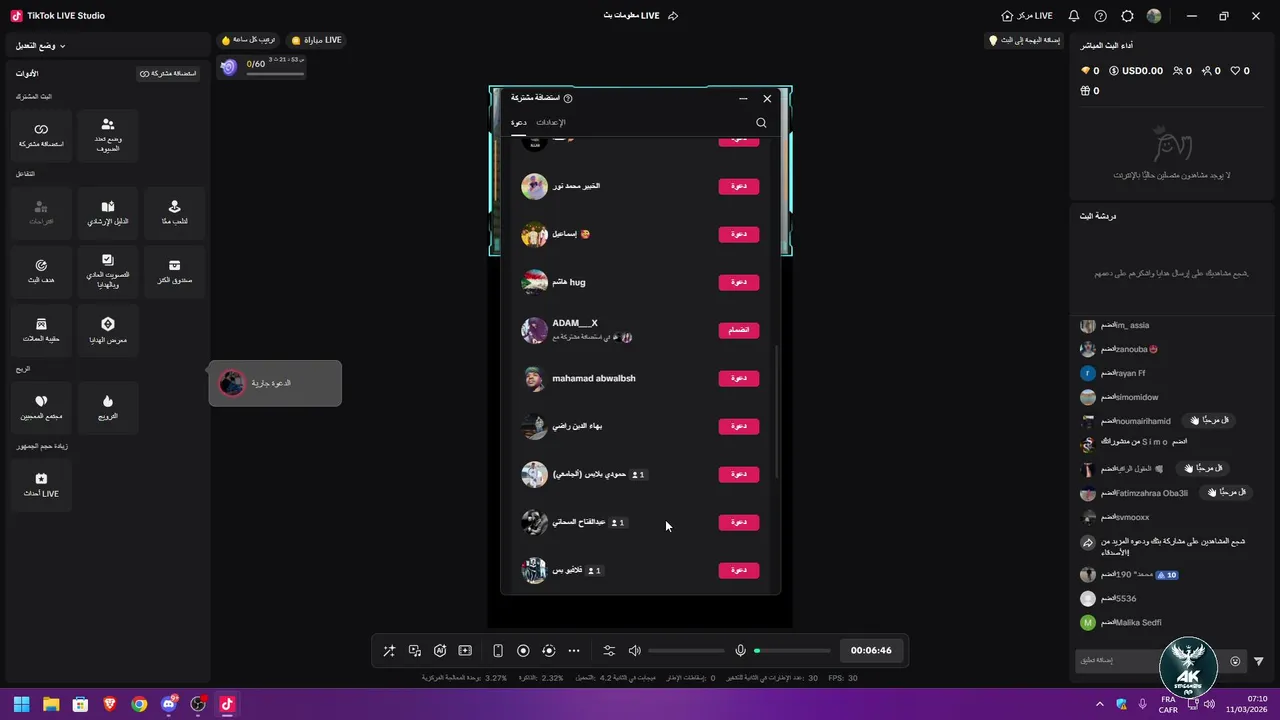Open the Play Together (للعب معًا) tile
Image resolution: width=1280 pixels, height=720 pixels.
(174, 212)
